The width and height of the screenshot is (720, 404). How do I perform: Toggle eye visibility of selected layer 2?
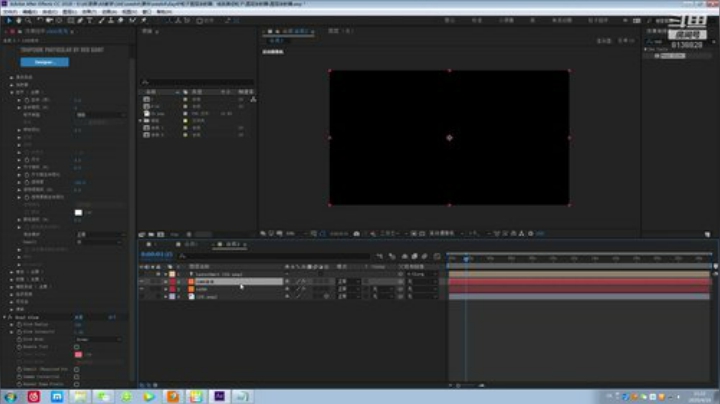(x=142, y=281)
